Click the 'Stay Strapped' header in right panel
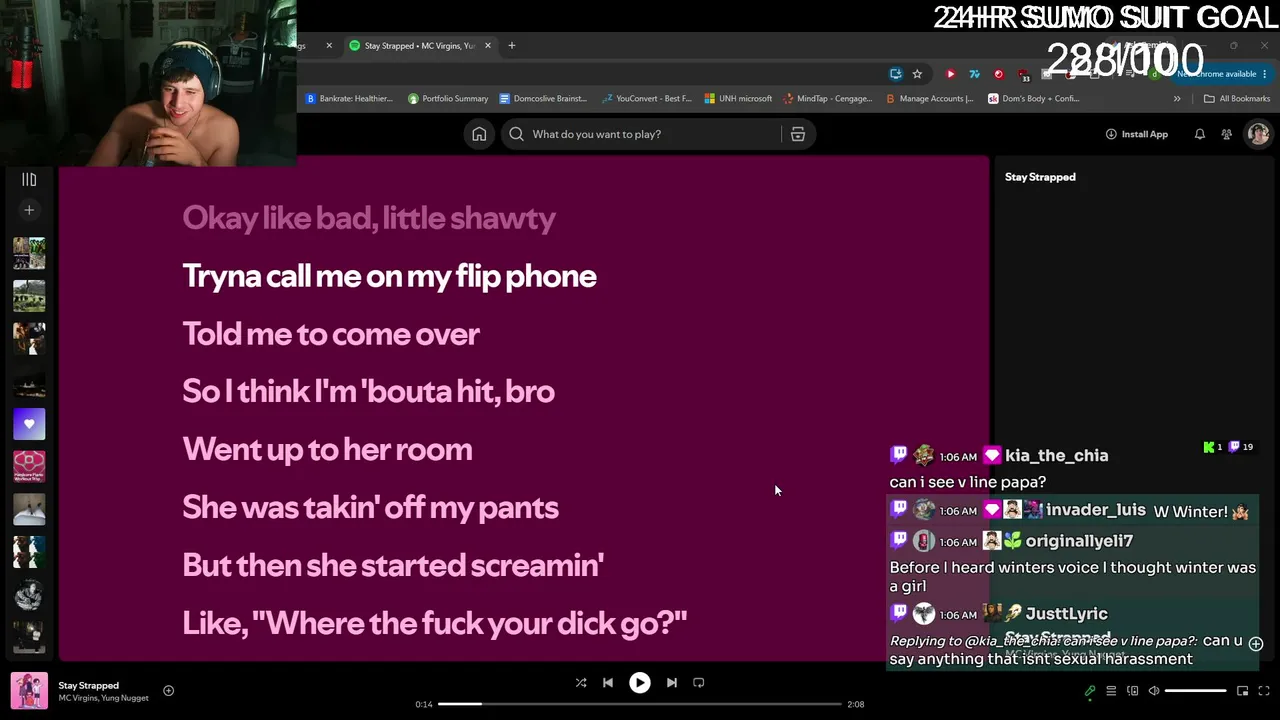 pyautogui.click(x=1040, y=177)
